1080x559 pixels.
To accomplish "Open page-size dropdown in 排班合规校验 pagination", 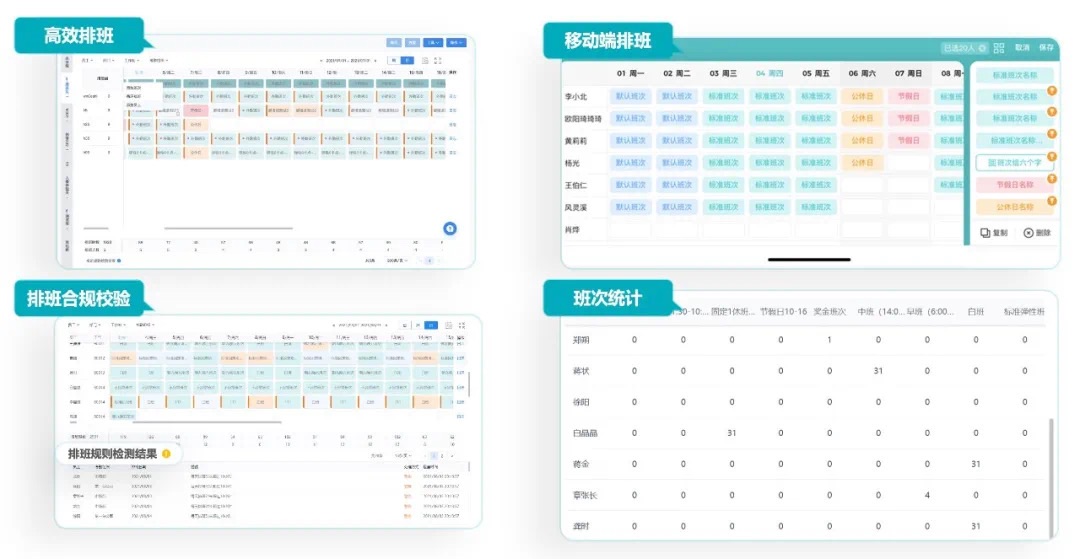I will pos(403,456).
